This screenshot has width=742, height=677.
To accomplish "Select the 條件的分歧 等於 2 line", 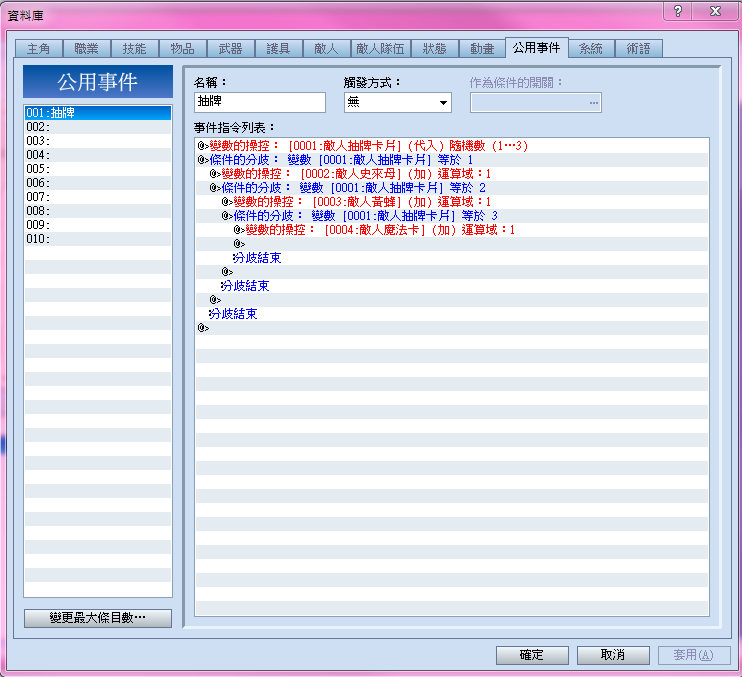I will tap(452, 187).
